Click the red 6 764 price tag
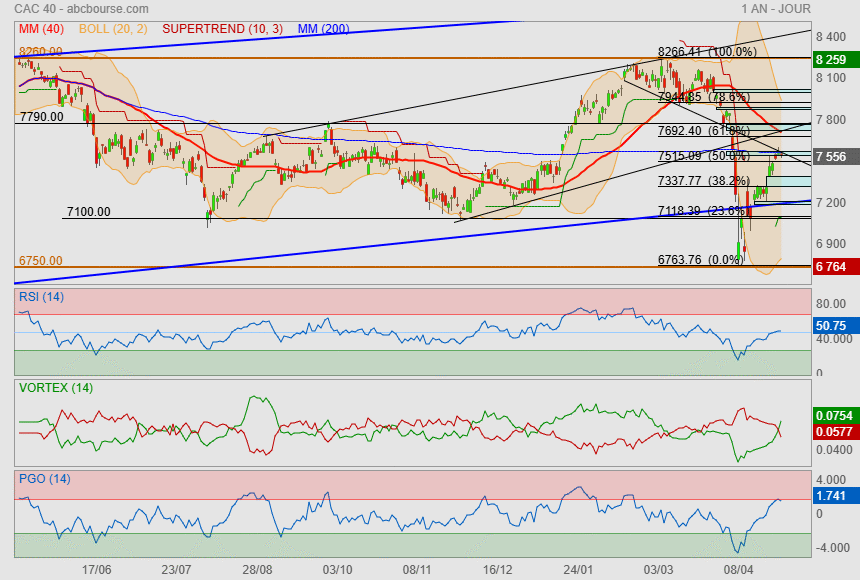 point(835,267)
